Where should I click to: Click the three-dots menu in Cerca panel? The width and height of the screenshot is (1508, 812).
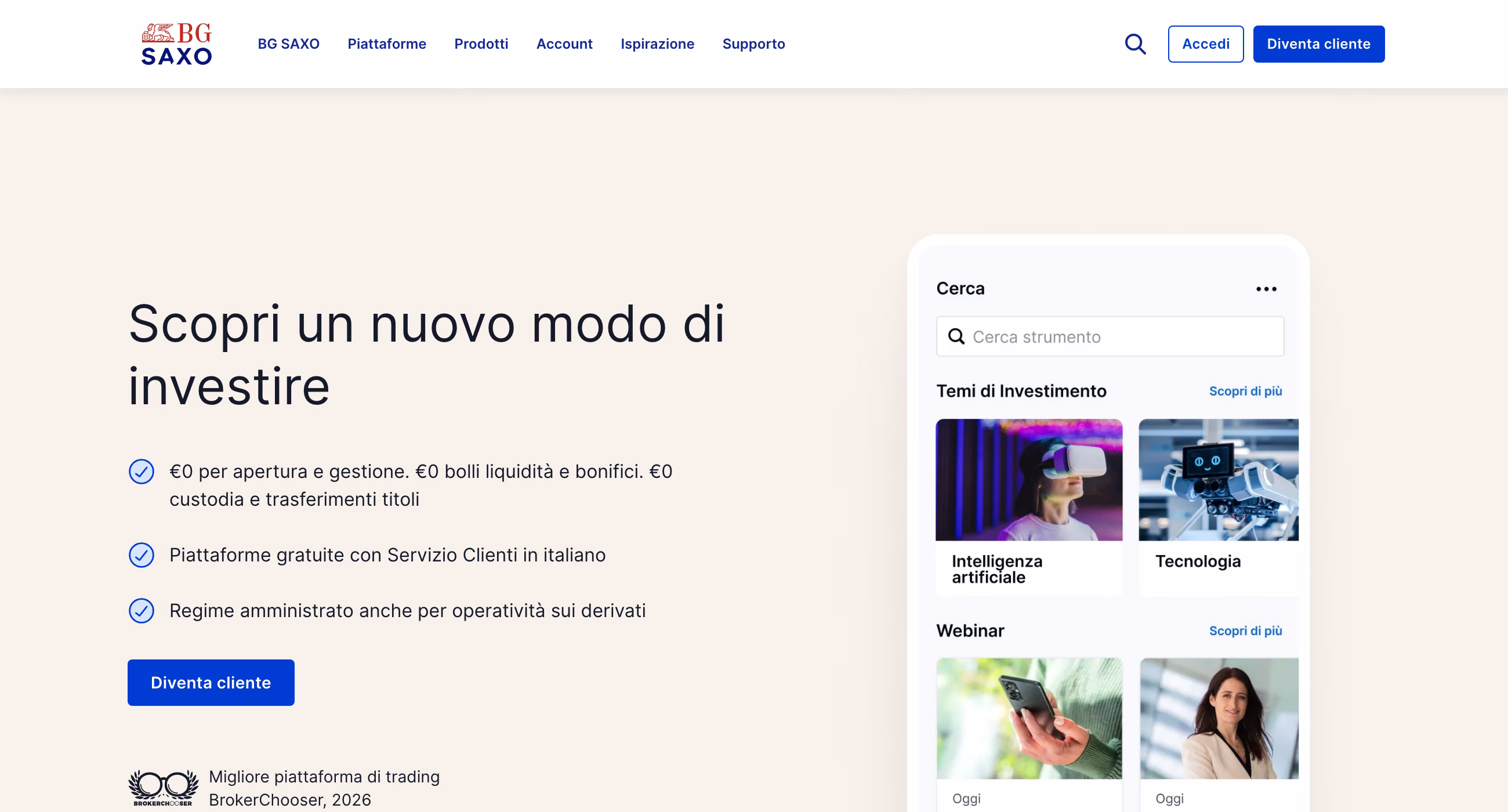[1266, 289]
